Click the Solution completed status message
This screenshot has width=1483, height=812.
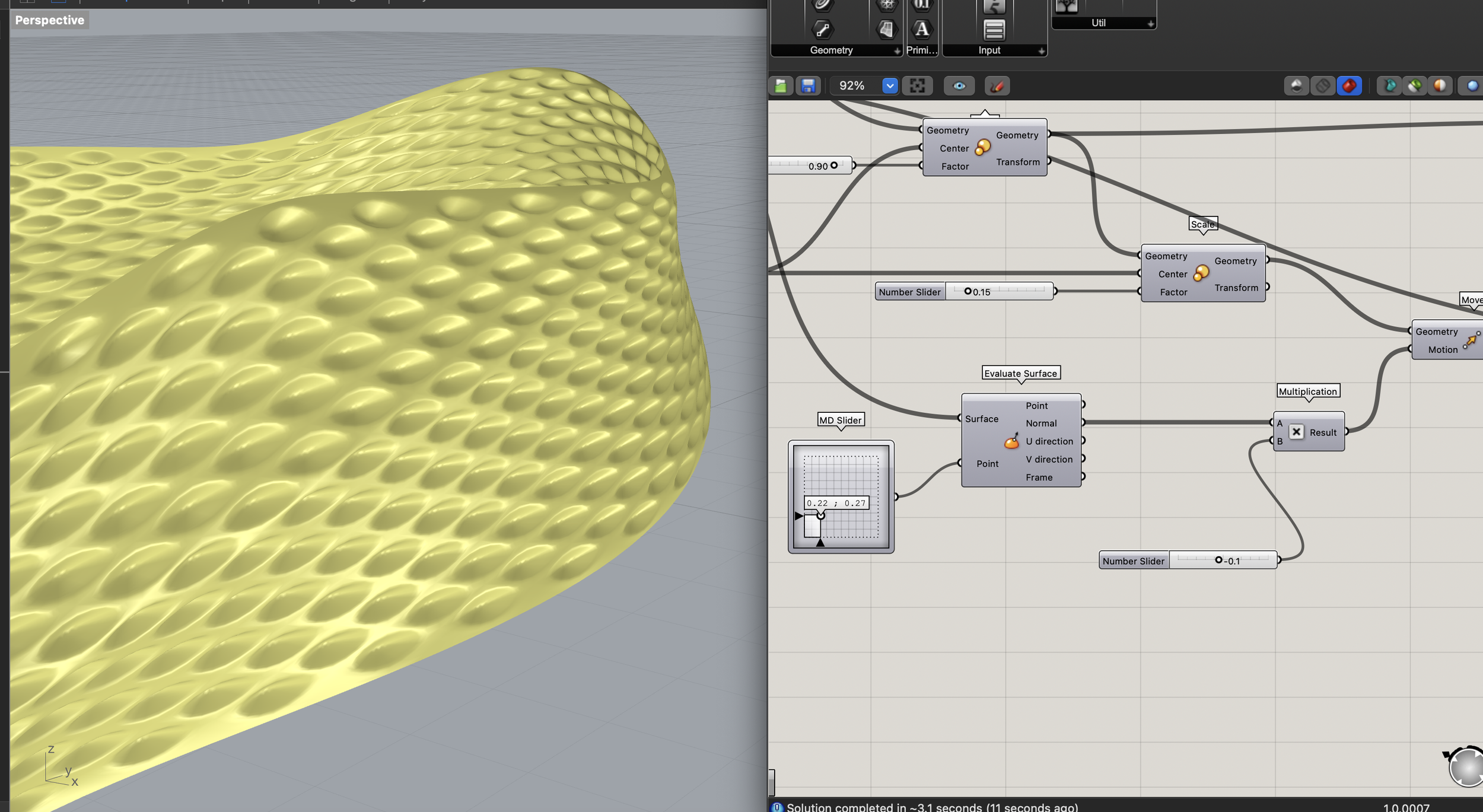(x=933, y=807)
